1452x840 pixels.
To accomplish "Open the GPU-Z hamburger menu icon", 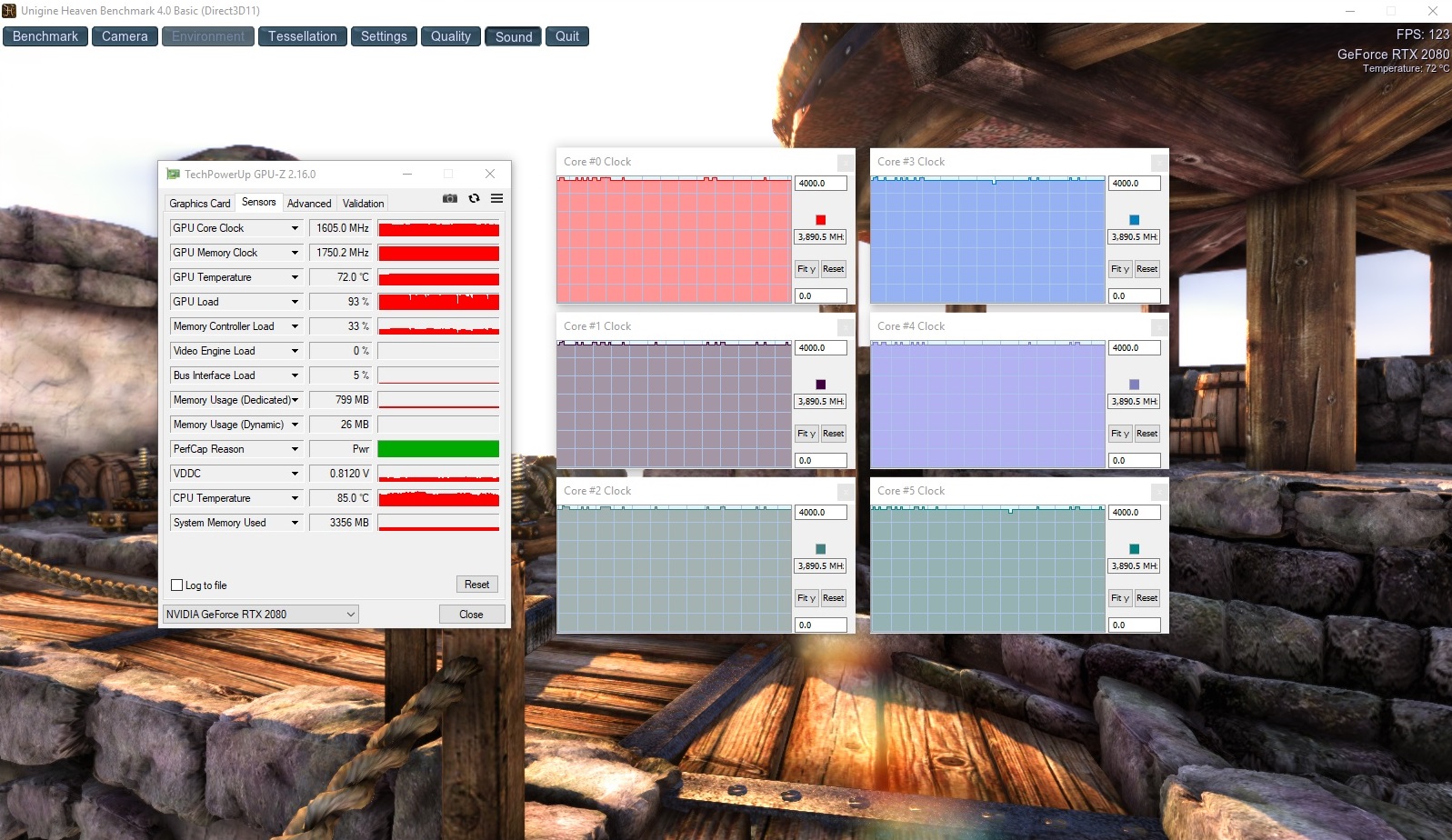I will [496, 198].
